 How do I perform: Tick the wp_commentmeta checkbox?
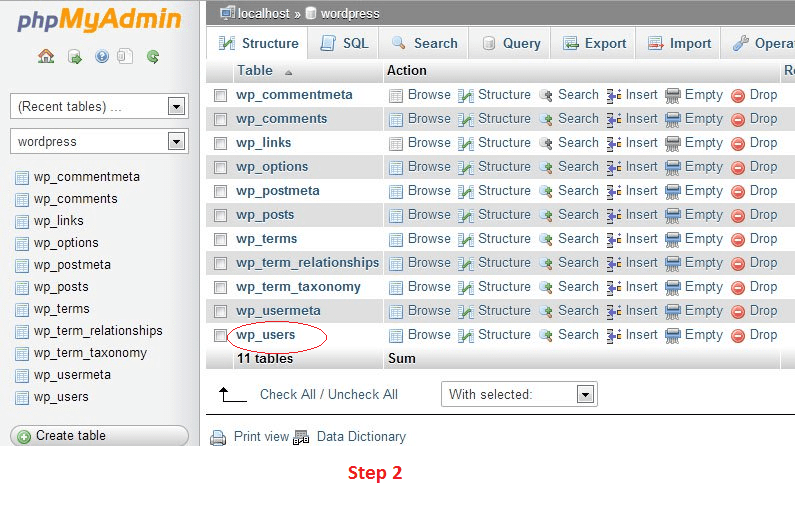[x=220, y=95]
